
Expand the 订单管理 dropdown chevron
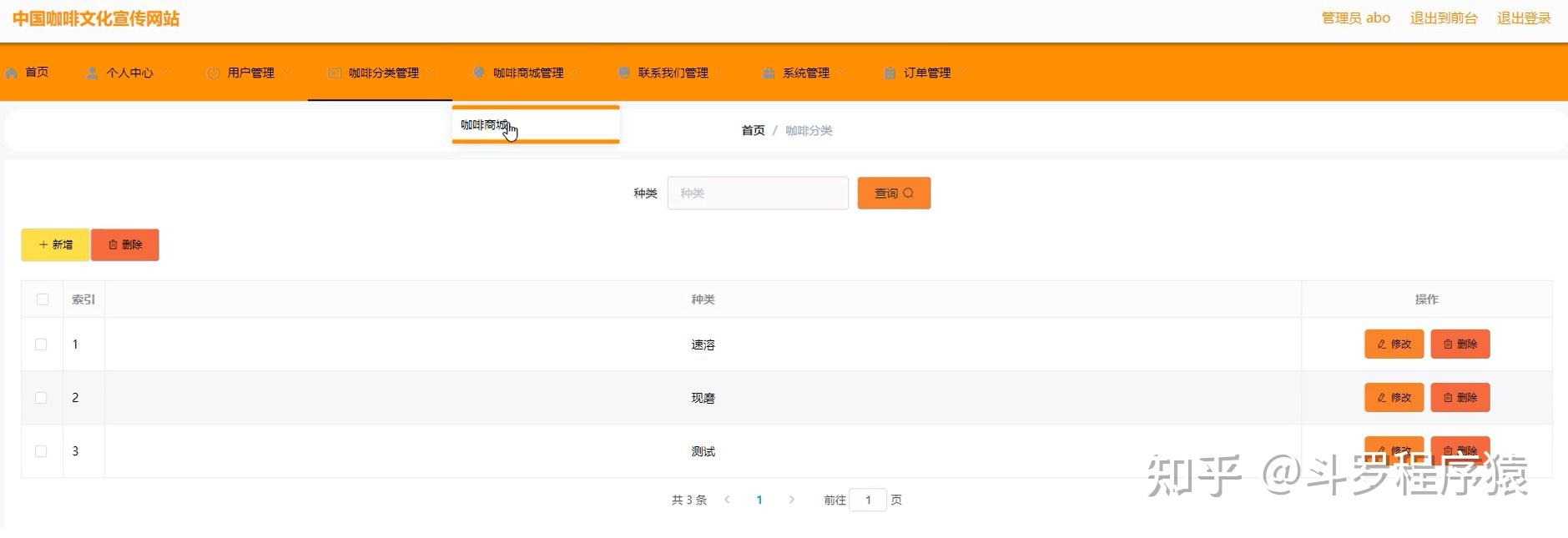pyautogui.click(x=963, y=73)
